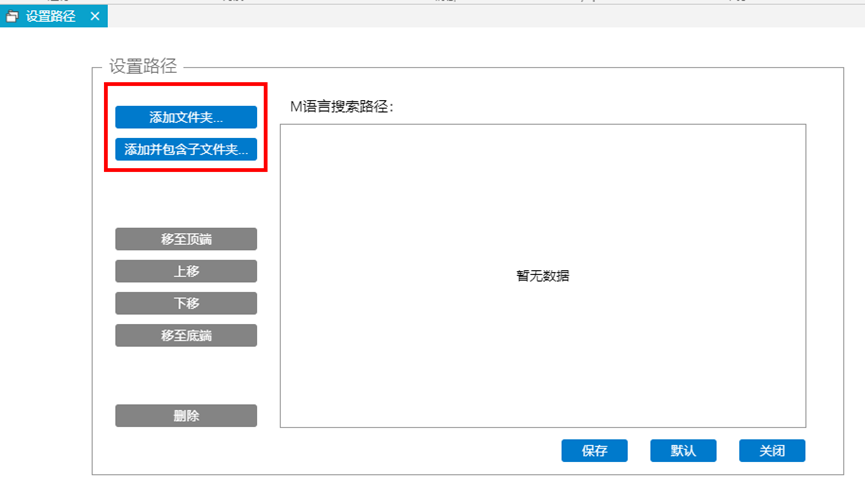
Task: Click the 上移 button
Action: (186, 271)
